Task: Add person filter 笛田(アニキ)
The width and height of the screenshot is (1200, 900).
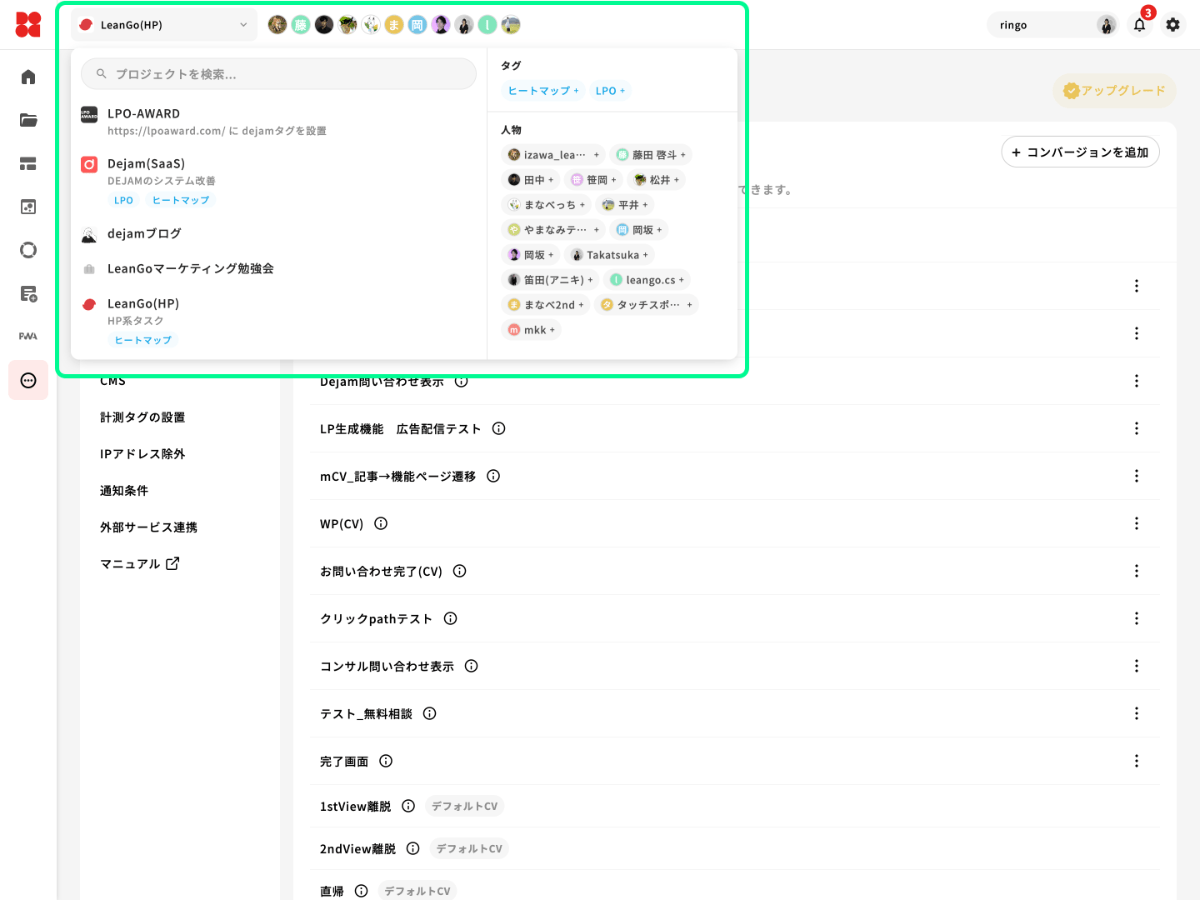Action: [550, 280]
